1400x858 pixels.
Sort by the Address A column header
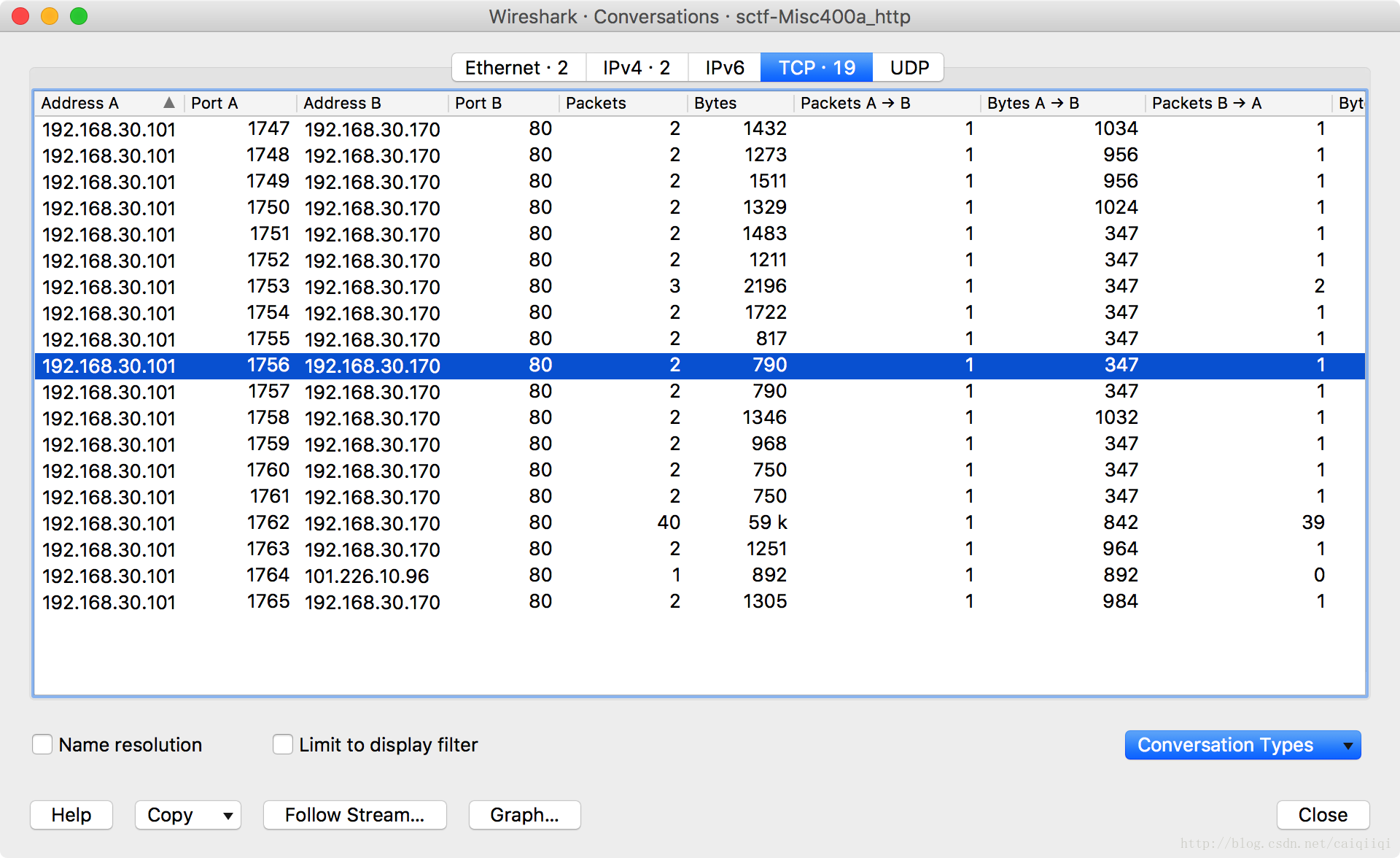tap(109, 103)
